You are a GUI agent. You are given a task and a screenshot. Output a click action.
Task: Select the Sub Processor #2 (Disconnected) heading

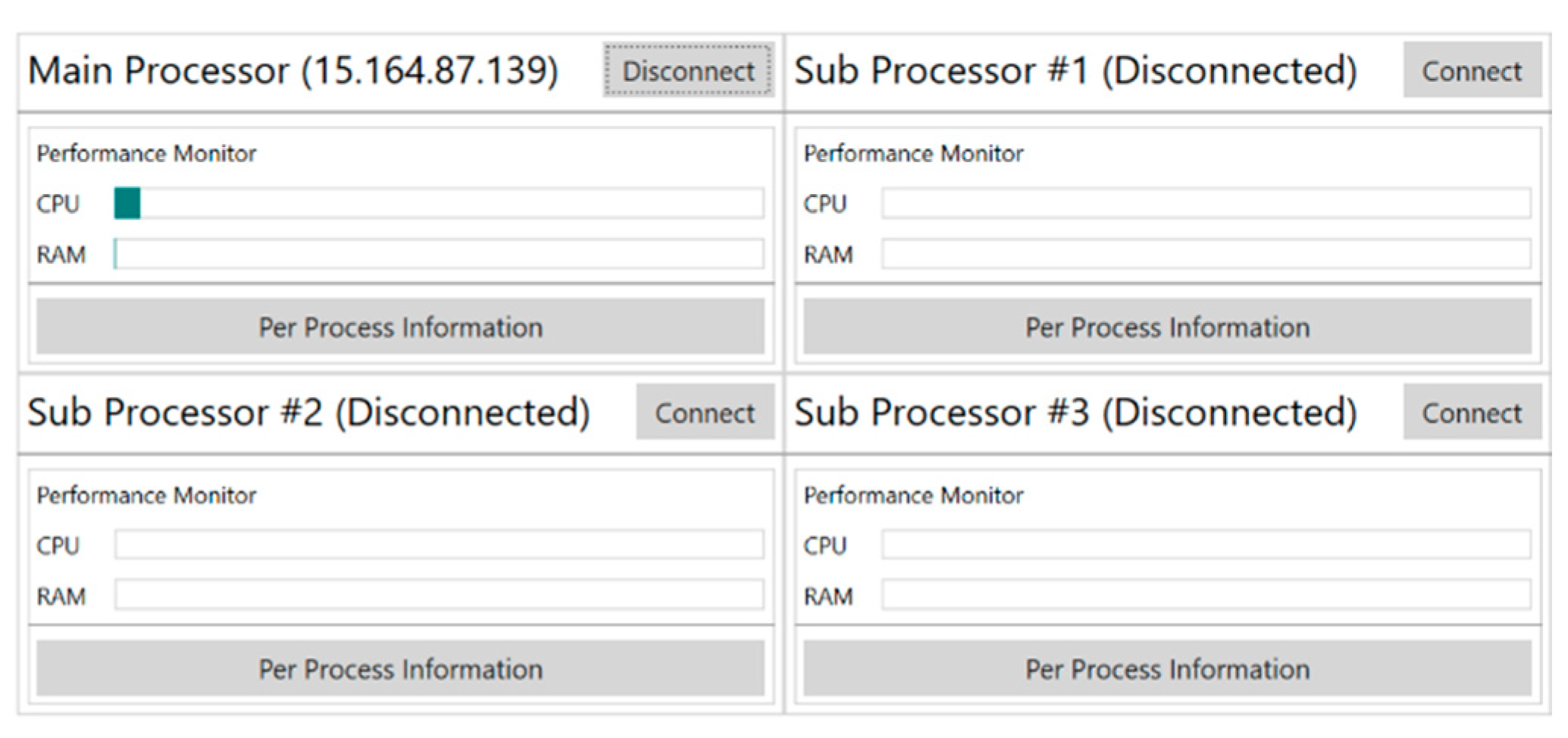(308, 412)
